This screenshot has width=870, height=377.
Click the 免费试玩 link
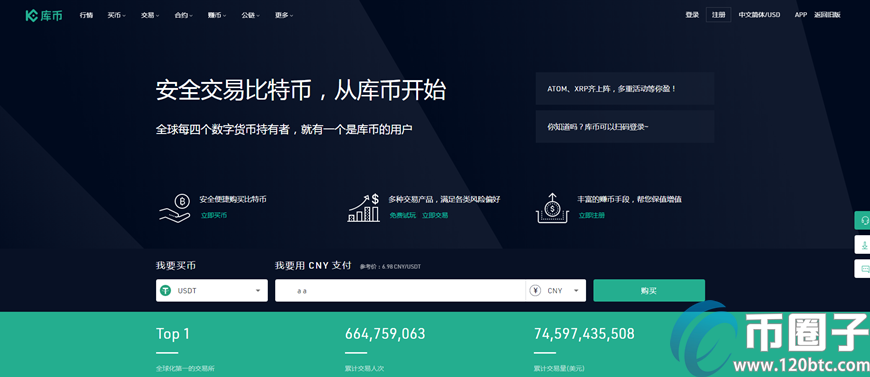click(x=402, y=215)
